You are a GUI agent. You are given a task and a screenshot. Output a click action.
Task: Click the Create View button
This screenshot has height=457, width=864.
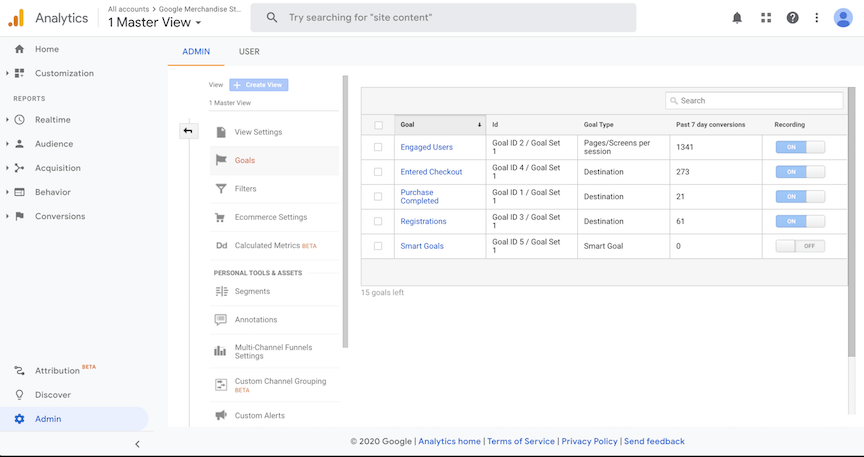pos(258,85)
